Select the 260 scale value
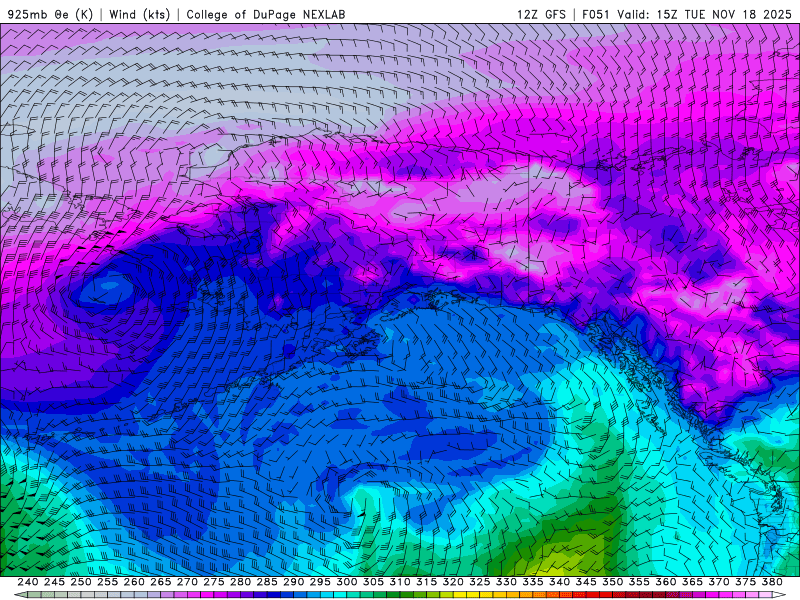The width and height of the screenshot is (800, 600). click(x=134, y=582)
